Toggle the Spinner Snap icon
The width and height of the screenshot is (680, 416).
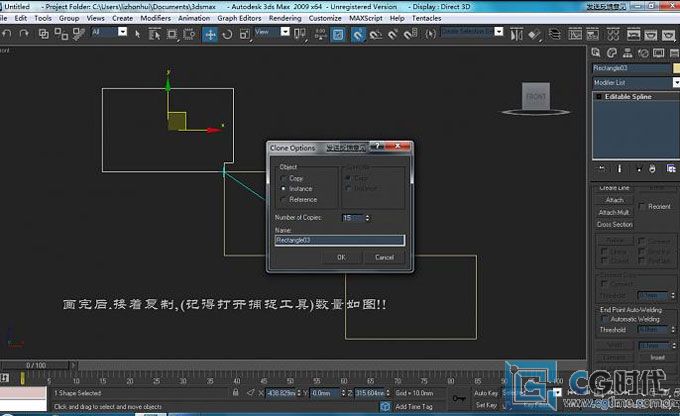pos(411,34)
